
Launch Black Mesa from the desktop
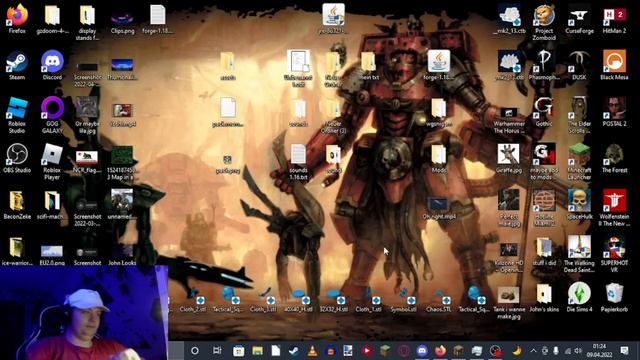coord(614,65)
